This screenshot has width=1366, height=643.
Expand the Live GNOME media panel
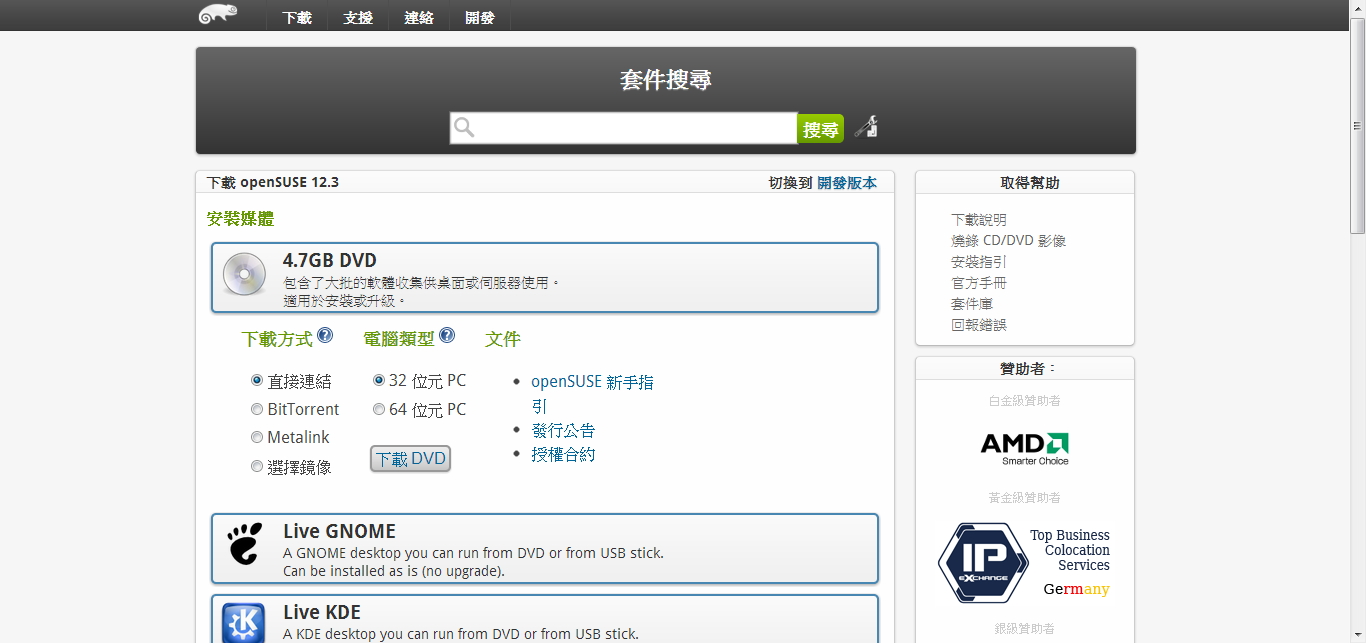[545, 548]
